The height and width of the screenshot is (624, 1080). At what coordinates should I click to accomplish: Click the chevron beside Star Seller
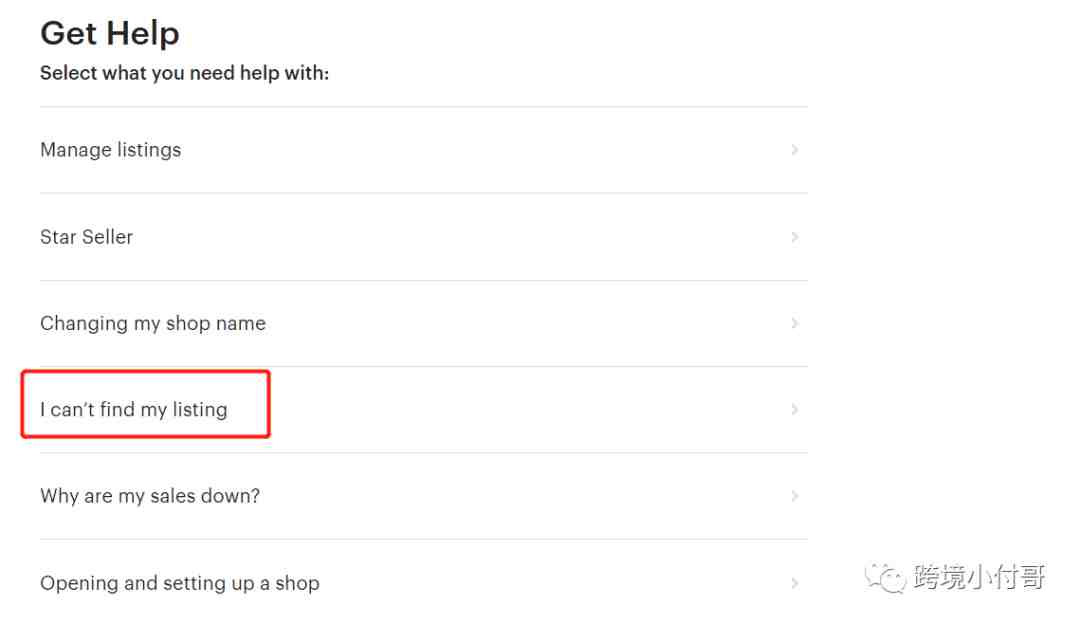(x=794, y=237)
